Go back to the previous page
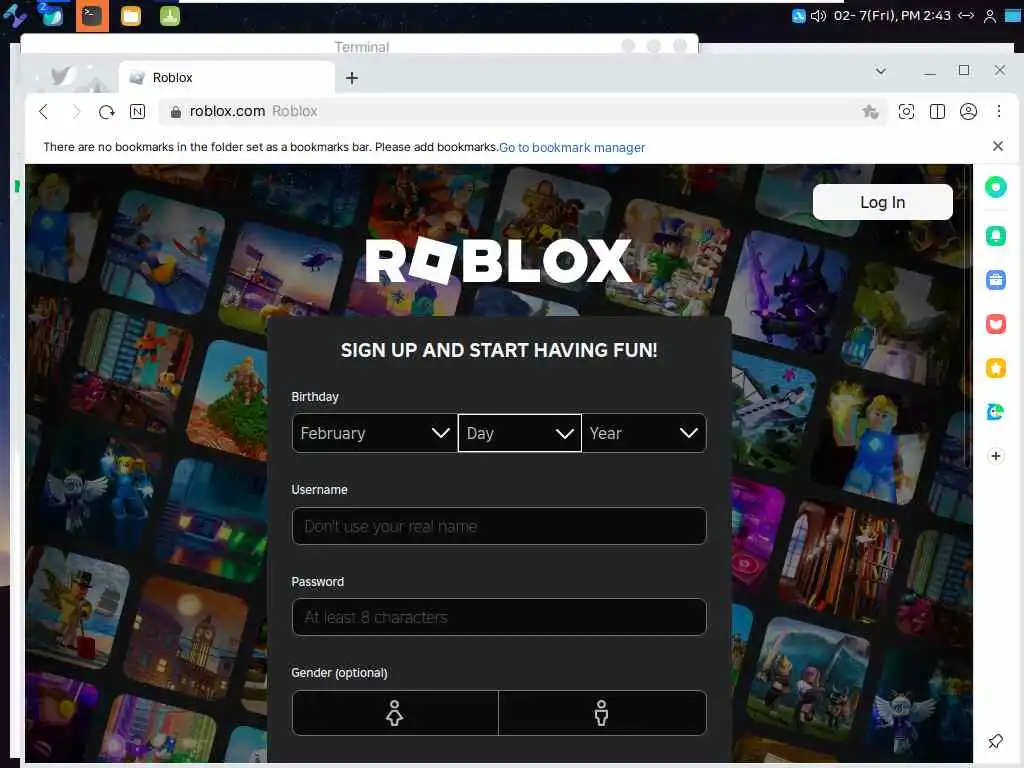Image resolution: width=1024 pixels, height=768 pixels. (x=44, y=112)
